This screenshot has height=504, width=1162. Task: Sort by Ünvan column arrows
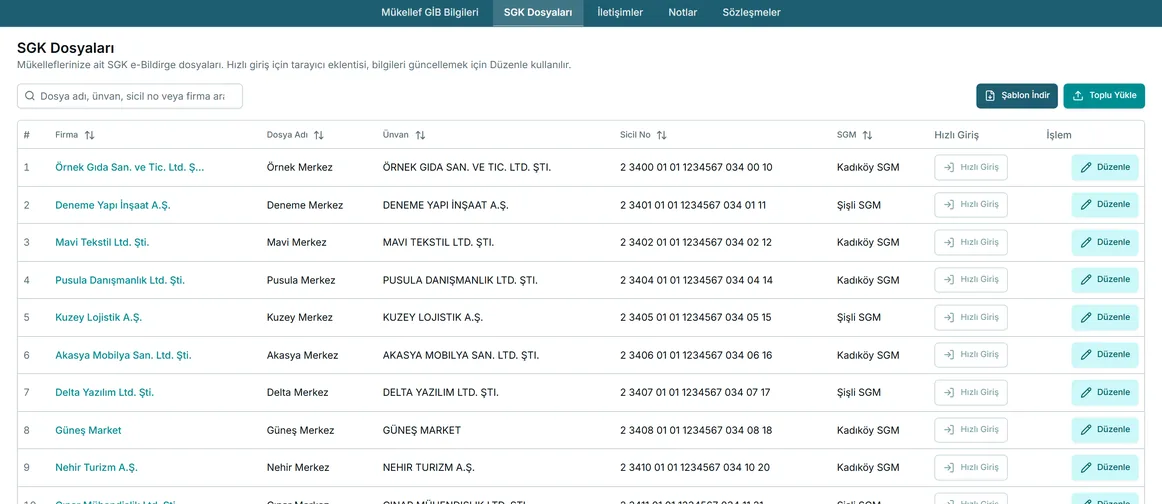pyautogui.click(x=420, y=136)
